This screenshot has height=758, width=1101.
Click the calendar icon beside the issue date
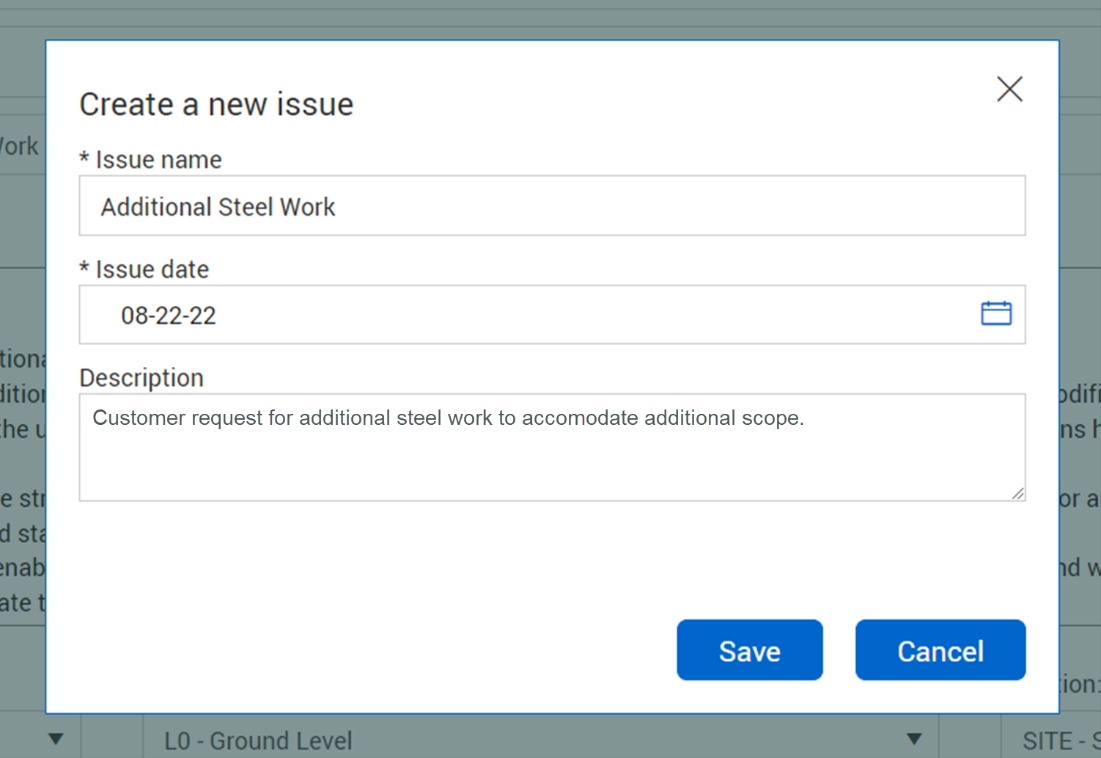(x=996, y=313)
